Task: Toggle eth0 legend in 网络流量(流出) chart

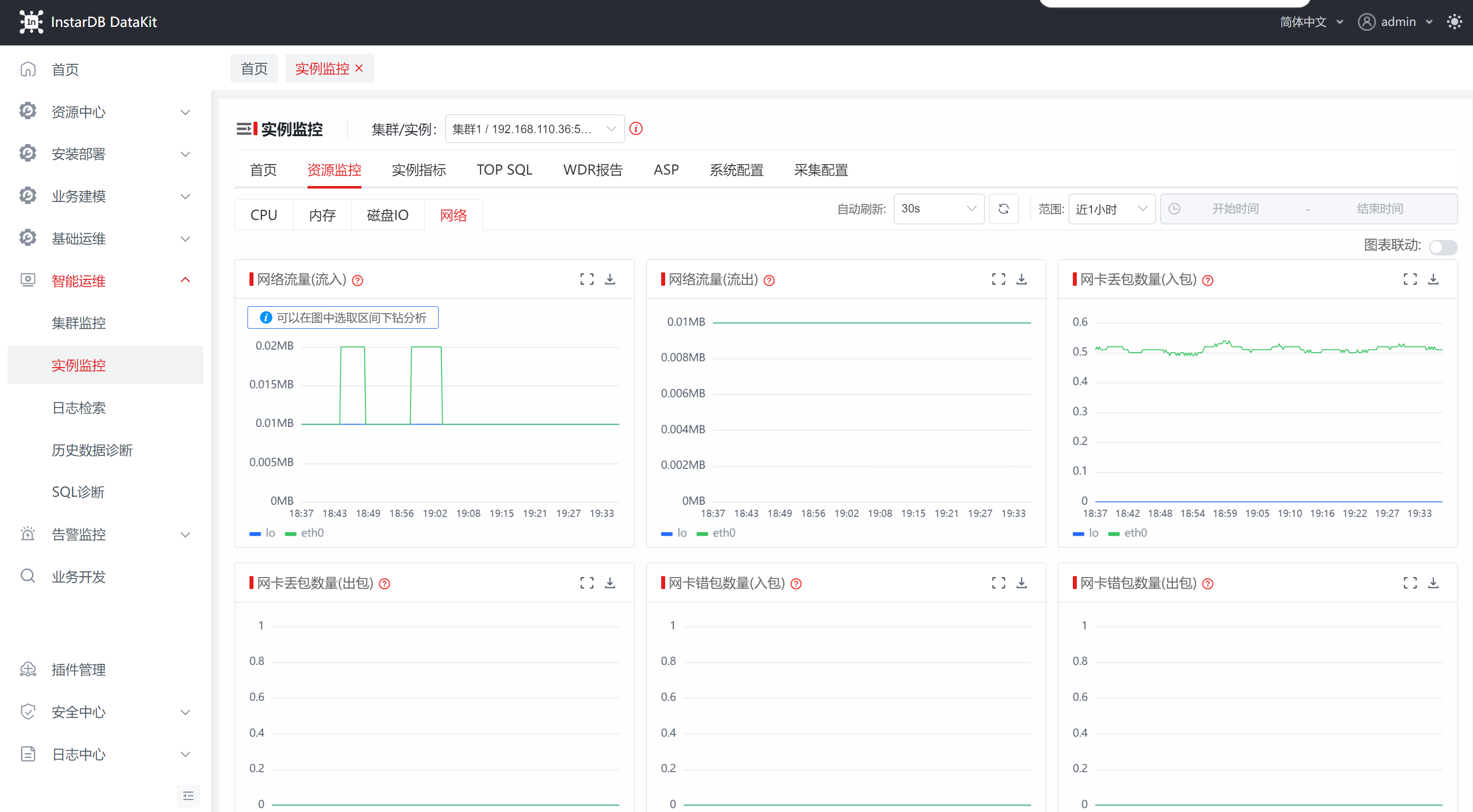Action: pos(716,533)
